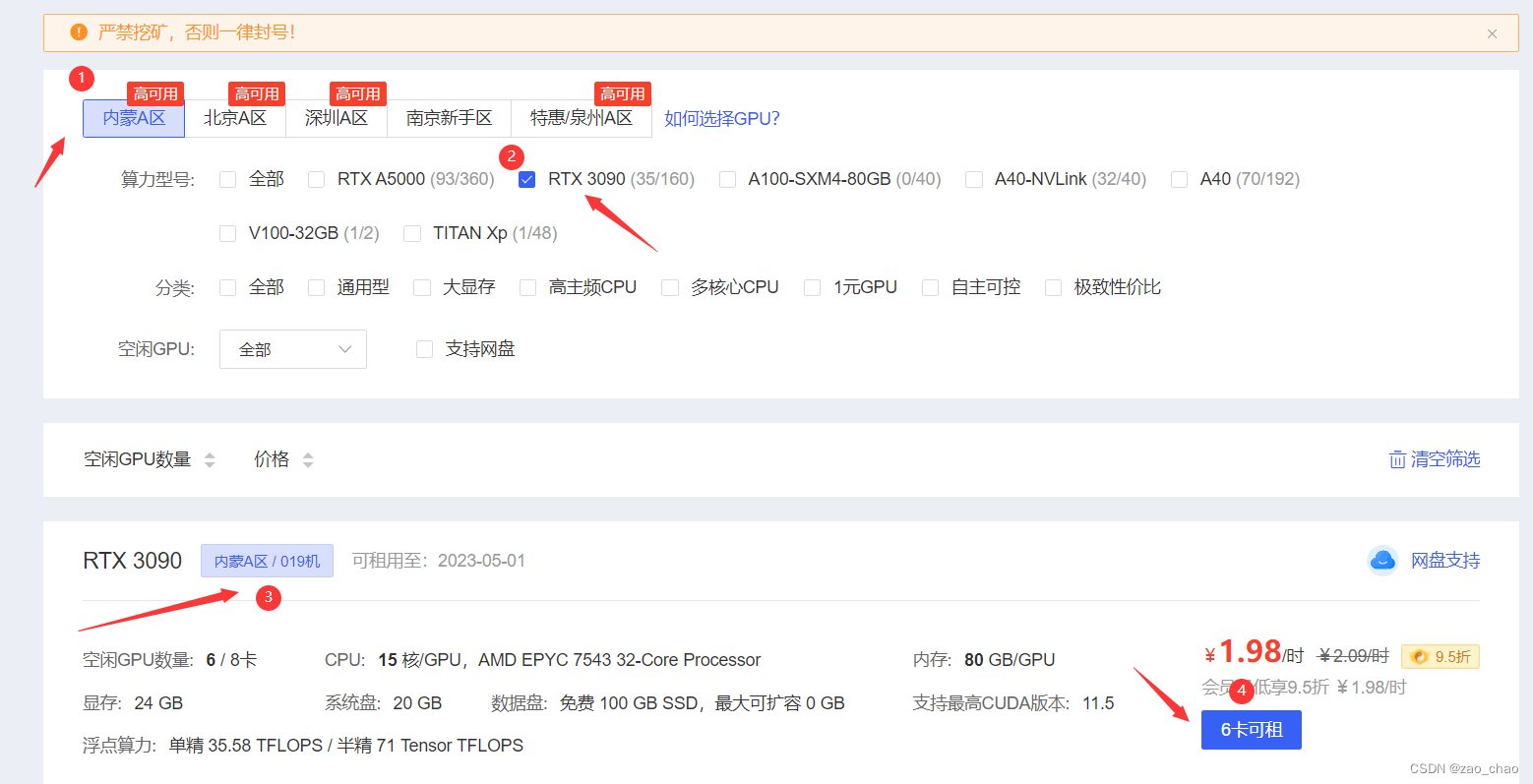The width and height of the screenshot is (1533, 784).
Task: Enable the 支持网盘 checkbox
Action: pos(425,349)
